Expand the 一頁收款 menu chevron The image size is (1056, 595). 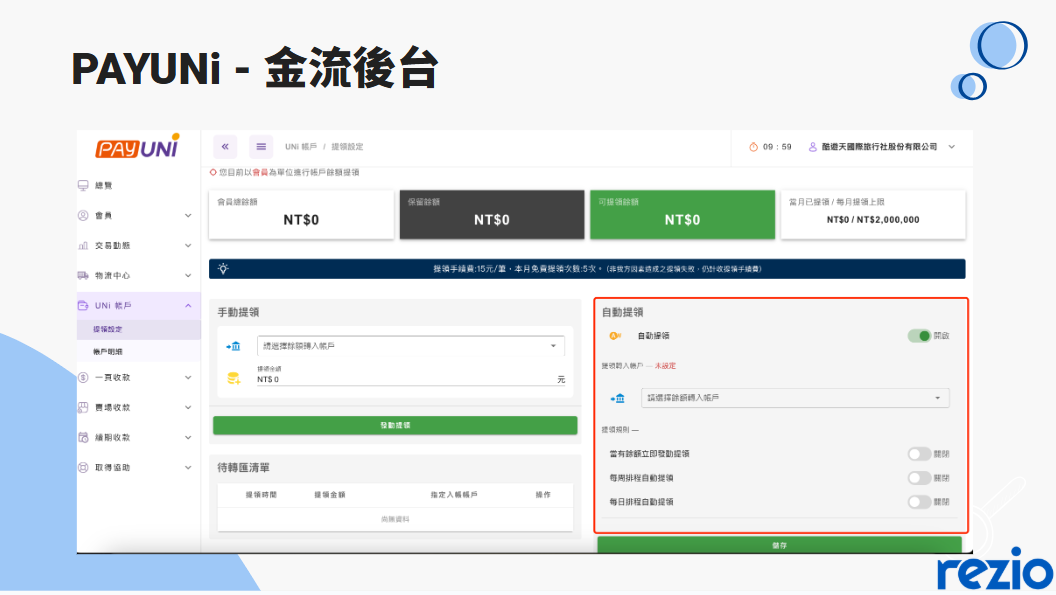[x=188, y=377]
